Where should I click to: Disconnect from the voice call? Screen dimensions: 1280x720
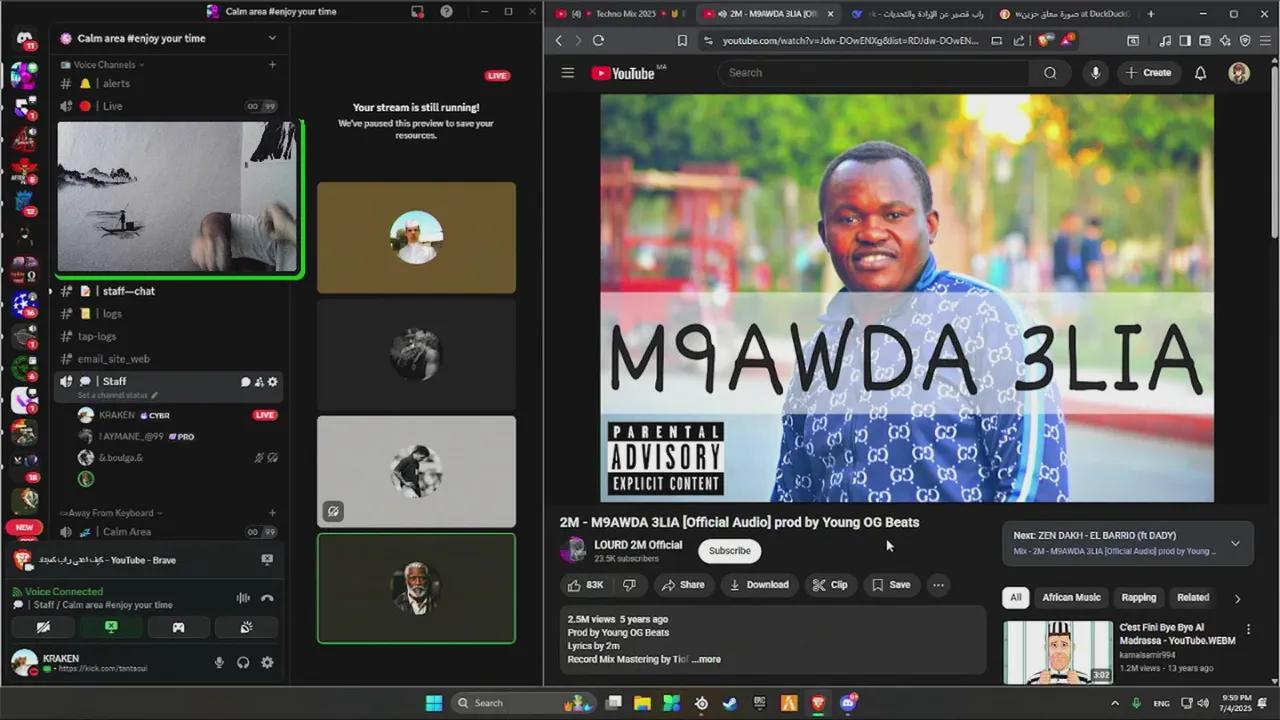[266, 597]
